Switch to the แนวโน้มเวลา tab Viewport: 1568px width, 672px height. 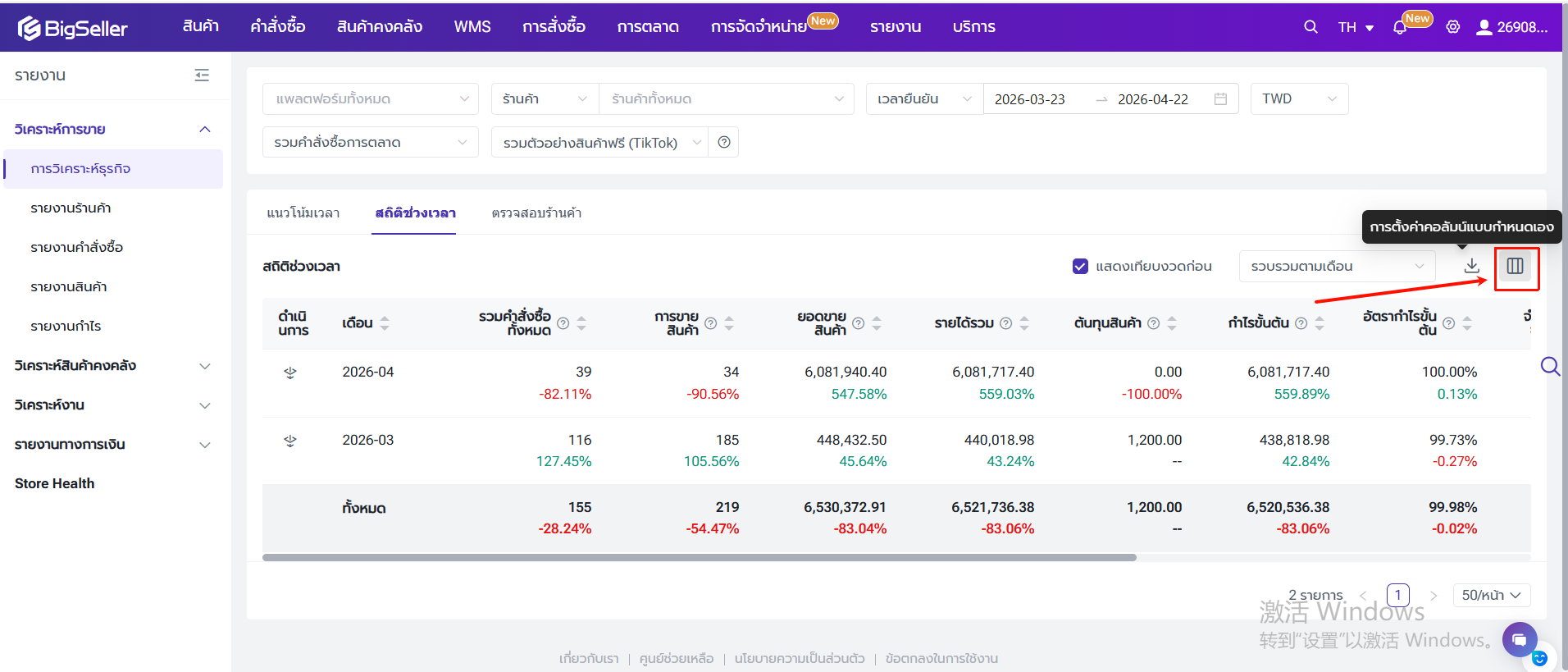pos(303,213)
